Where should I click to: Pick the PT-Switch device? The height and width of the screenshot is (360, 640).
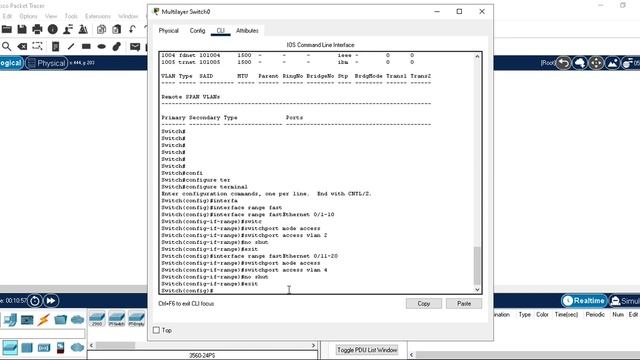point(117,319)
